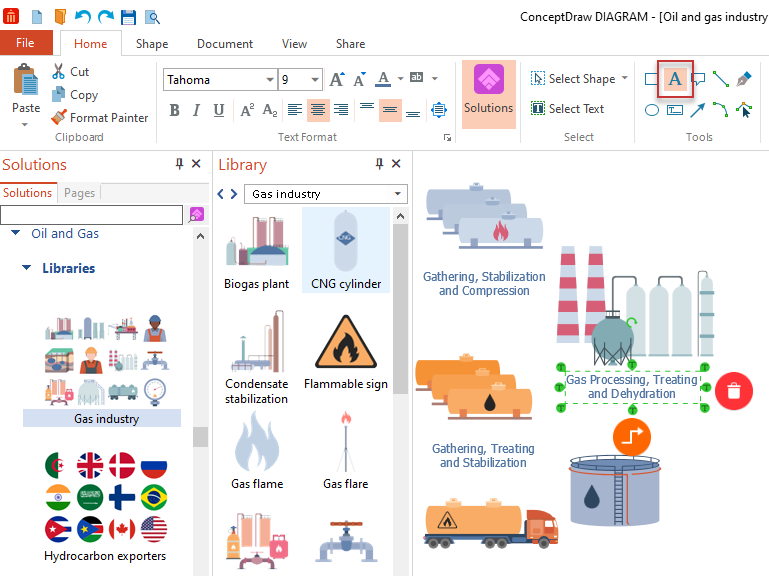
Task: Click the Solutions button in the ribbon
Action: 488,92
